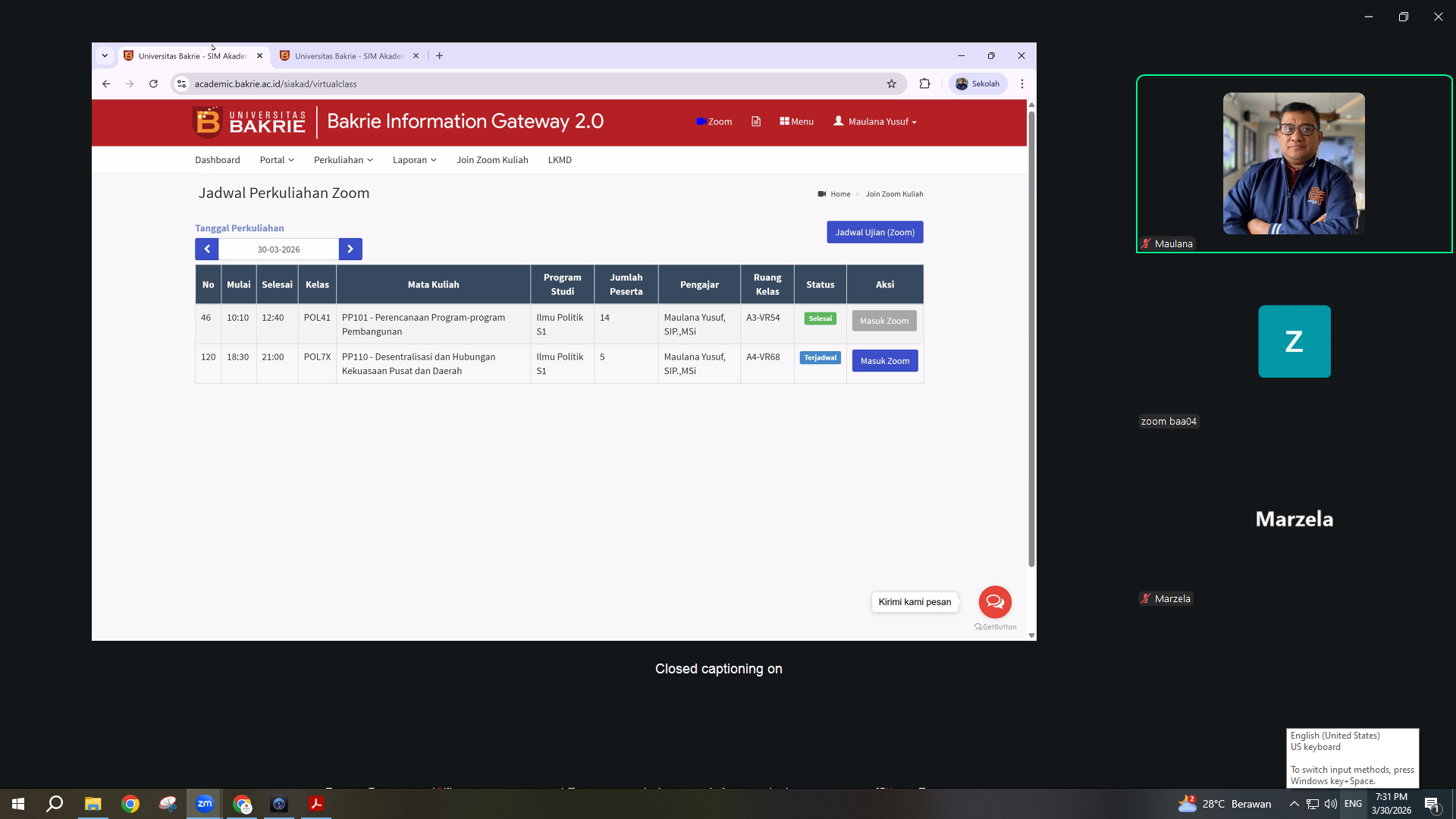
Task: Open the taskbar clock showing 7:31 PM
Action: point(1392,804)
